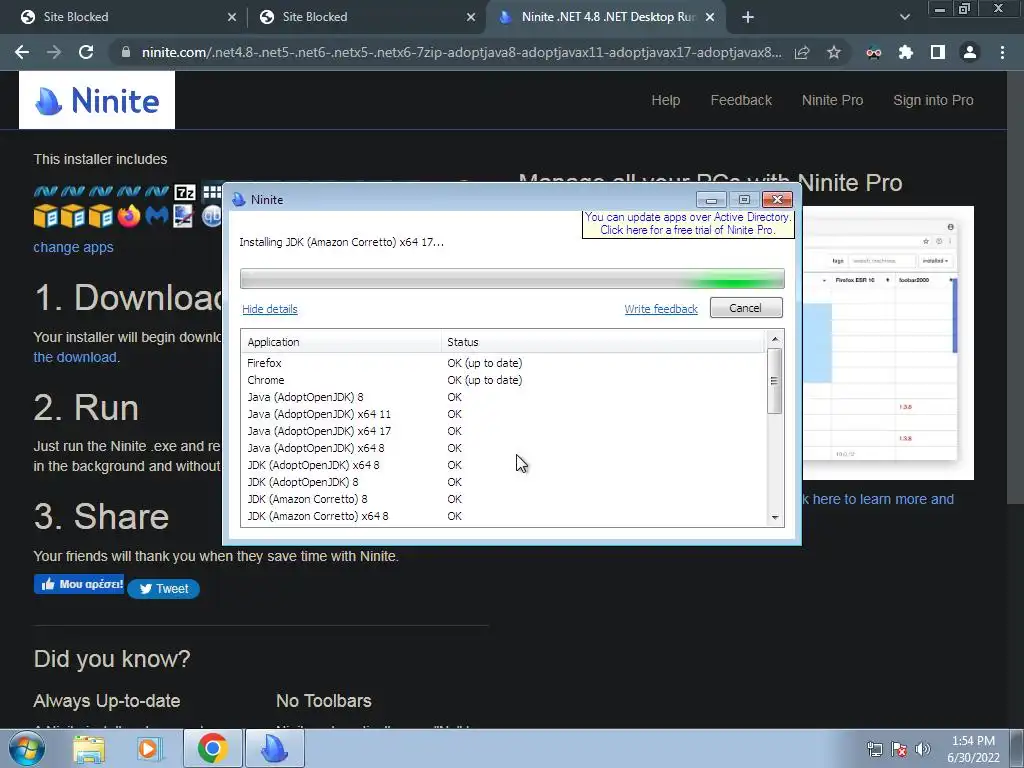Click the Facebook Like button
The height and width of the screenshot is (768, 1024).
click(x=79, y=584)
